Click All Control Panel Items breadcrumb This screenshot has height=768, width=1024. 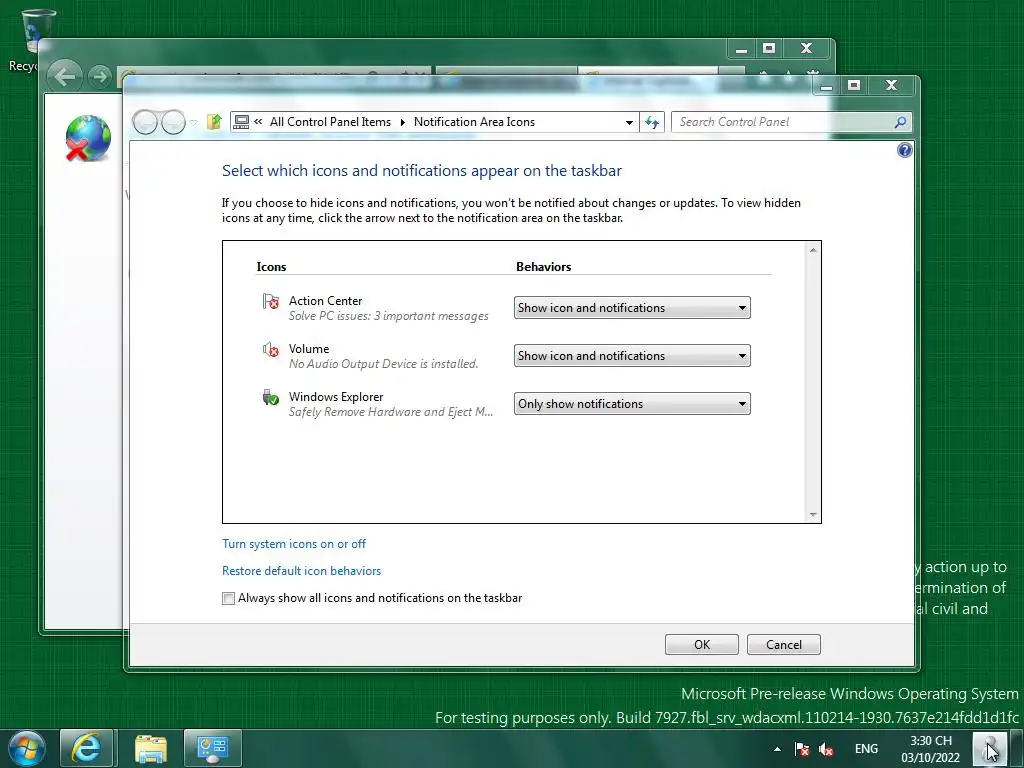pos(330,122)
